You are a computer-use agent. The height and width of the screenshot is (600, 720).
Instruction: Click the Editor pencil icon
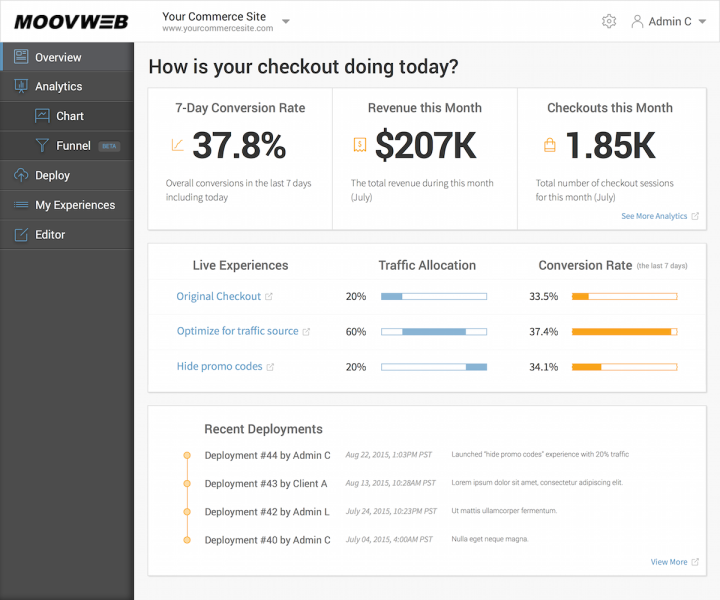pyautogui.click(x=21, y=235)
